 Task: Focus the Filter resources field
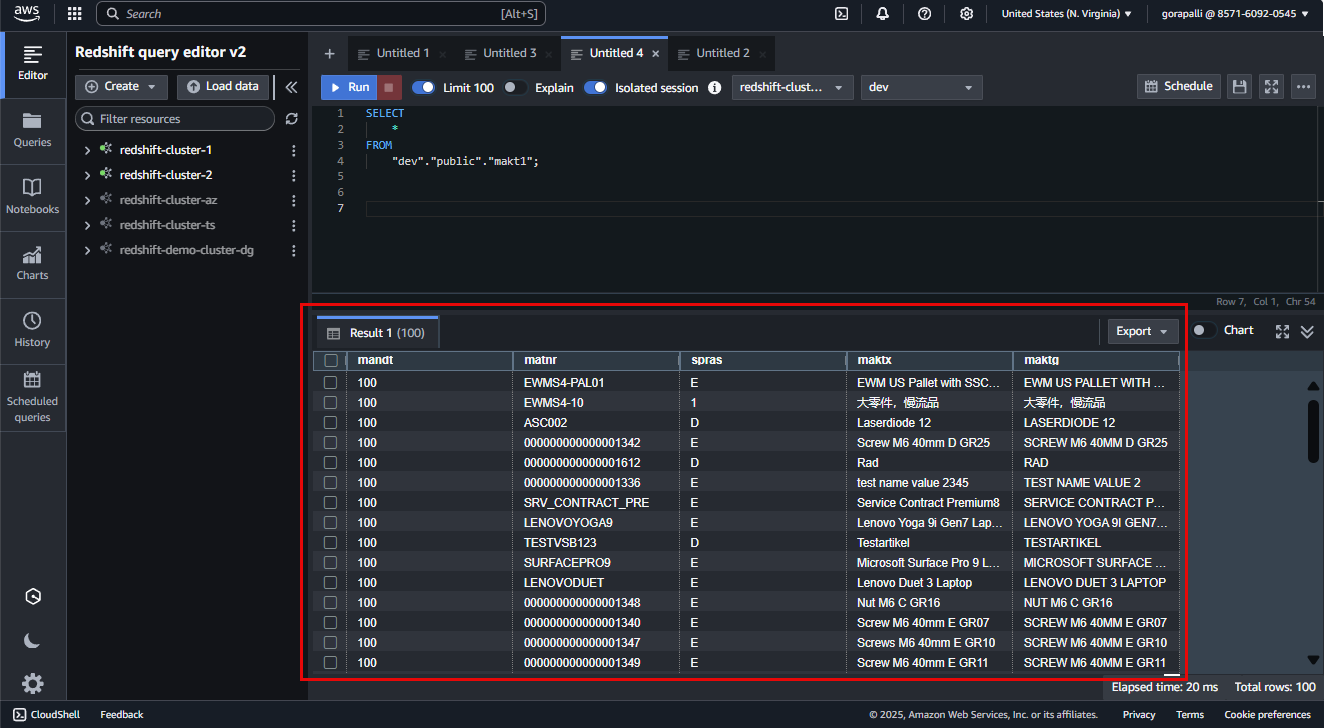pos(175,119)
